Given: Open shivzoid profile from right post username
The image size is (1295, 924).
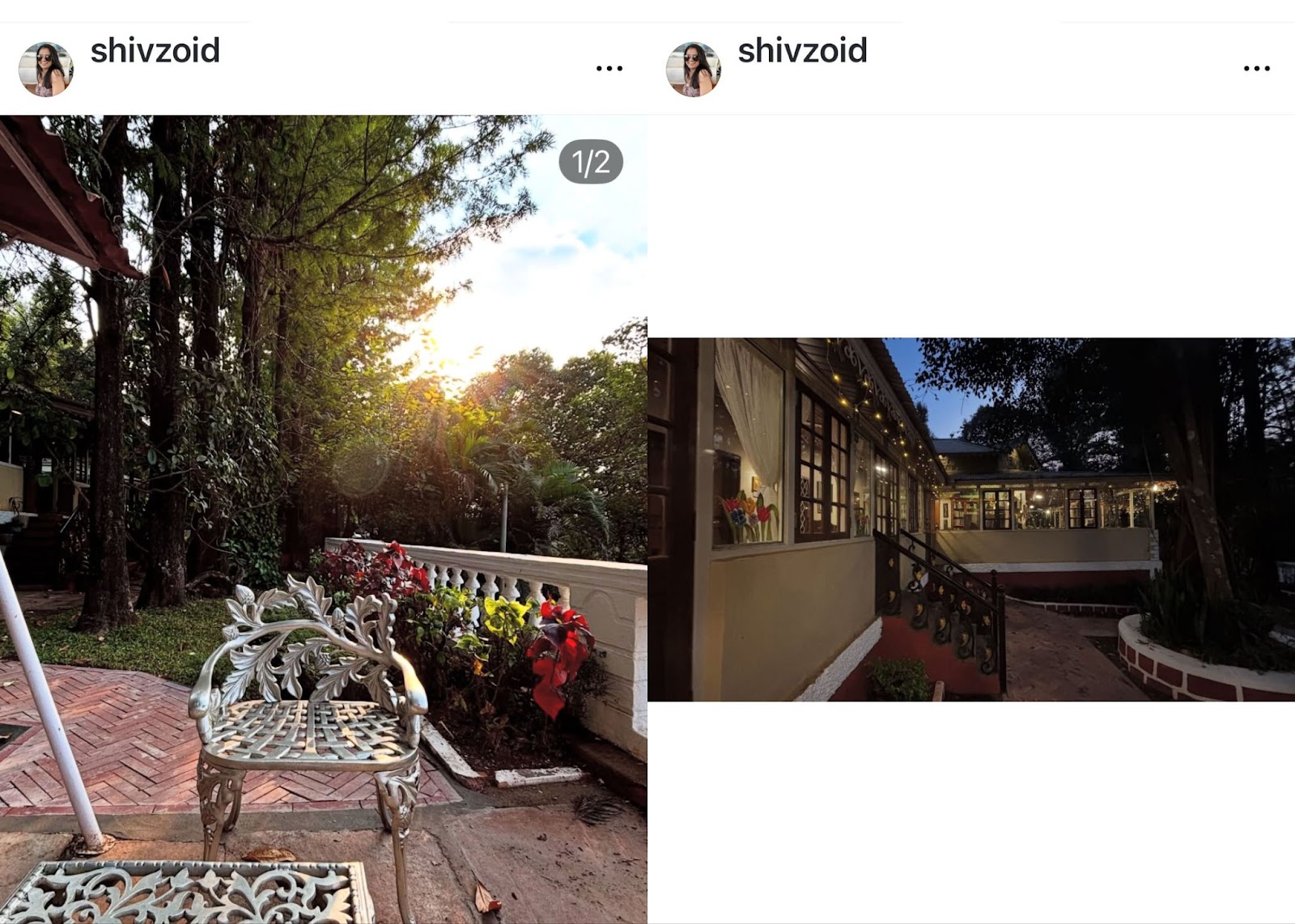Looking at the screenshot, I should 802,51.
